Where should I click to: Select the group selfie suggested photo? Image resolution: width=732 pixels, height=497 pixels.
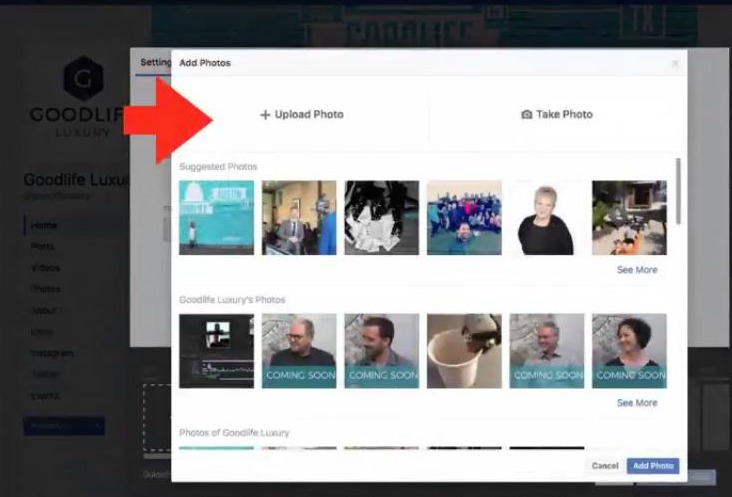(x=464, y=217)
